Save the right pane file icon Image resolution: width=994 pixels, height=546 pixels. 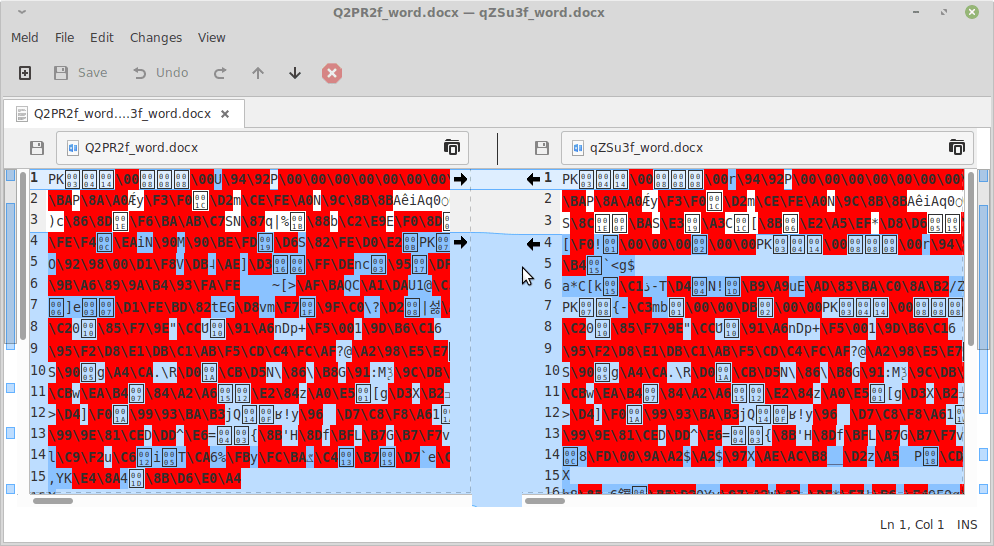(541, 148)
